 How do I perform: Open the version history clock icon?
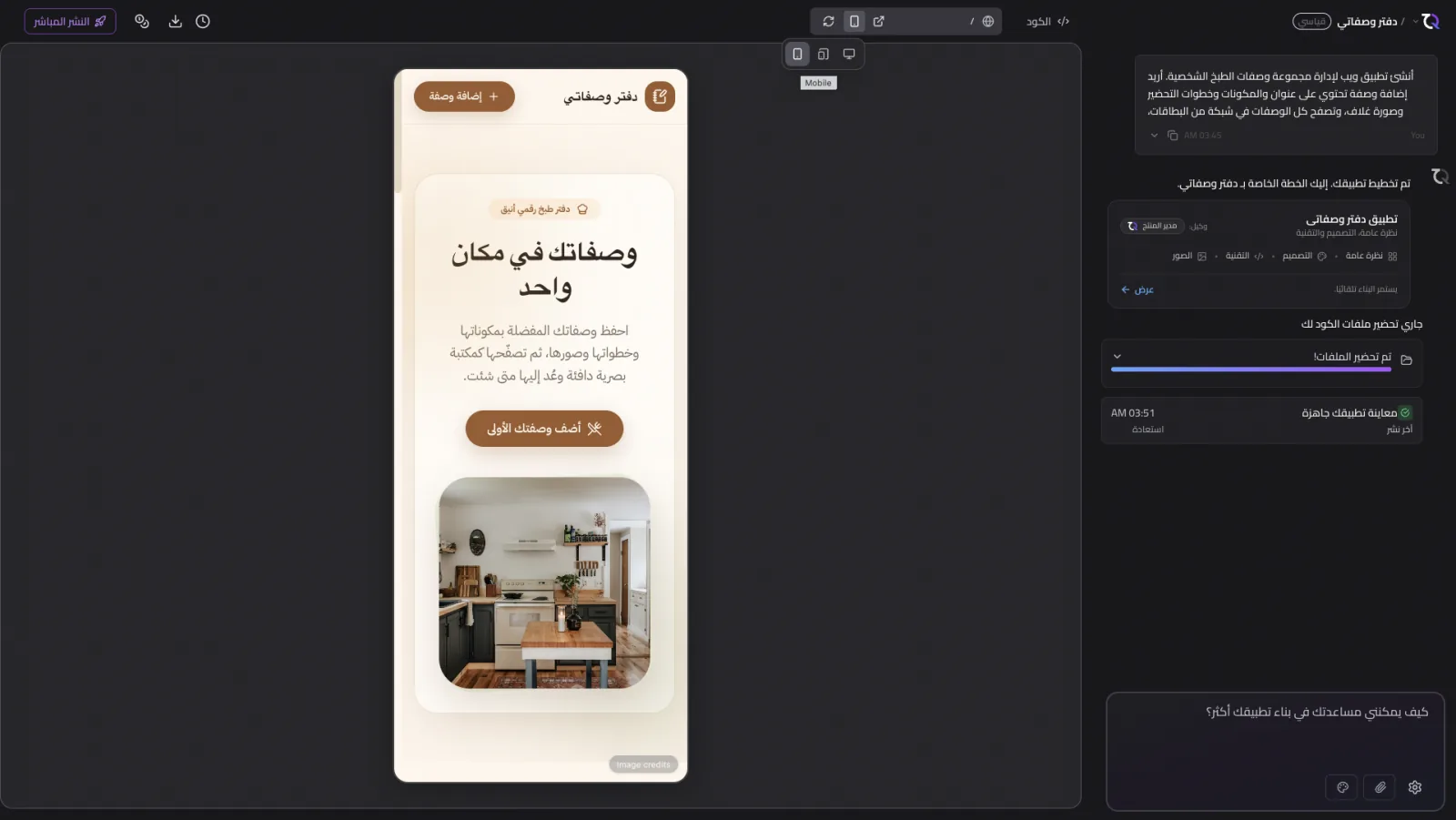(203, 21)
